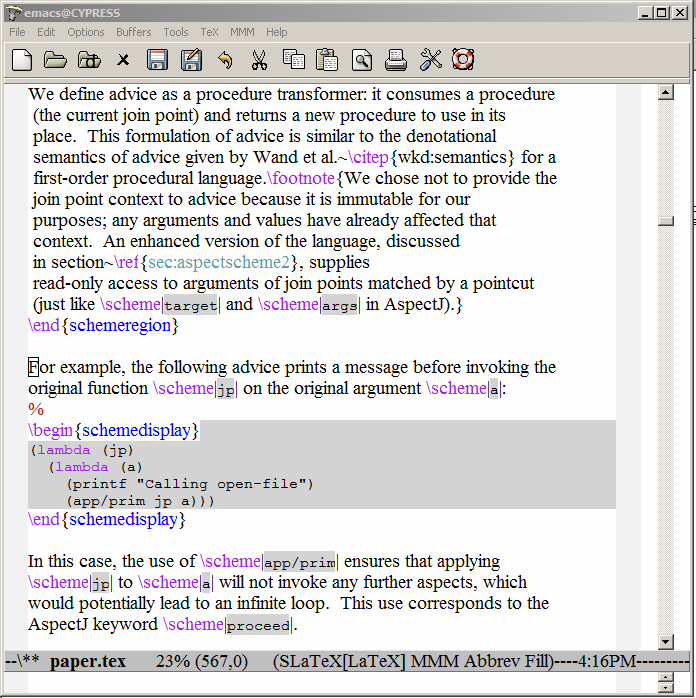
Task: Open the Options menu
Action: [86, 32]
